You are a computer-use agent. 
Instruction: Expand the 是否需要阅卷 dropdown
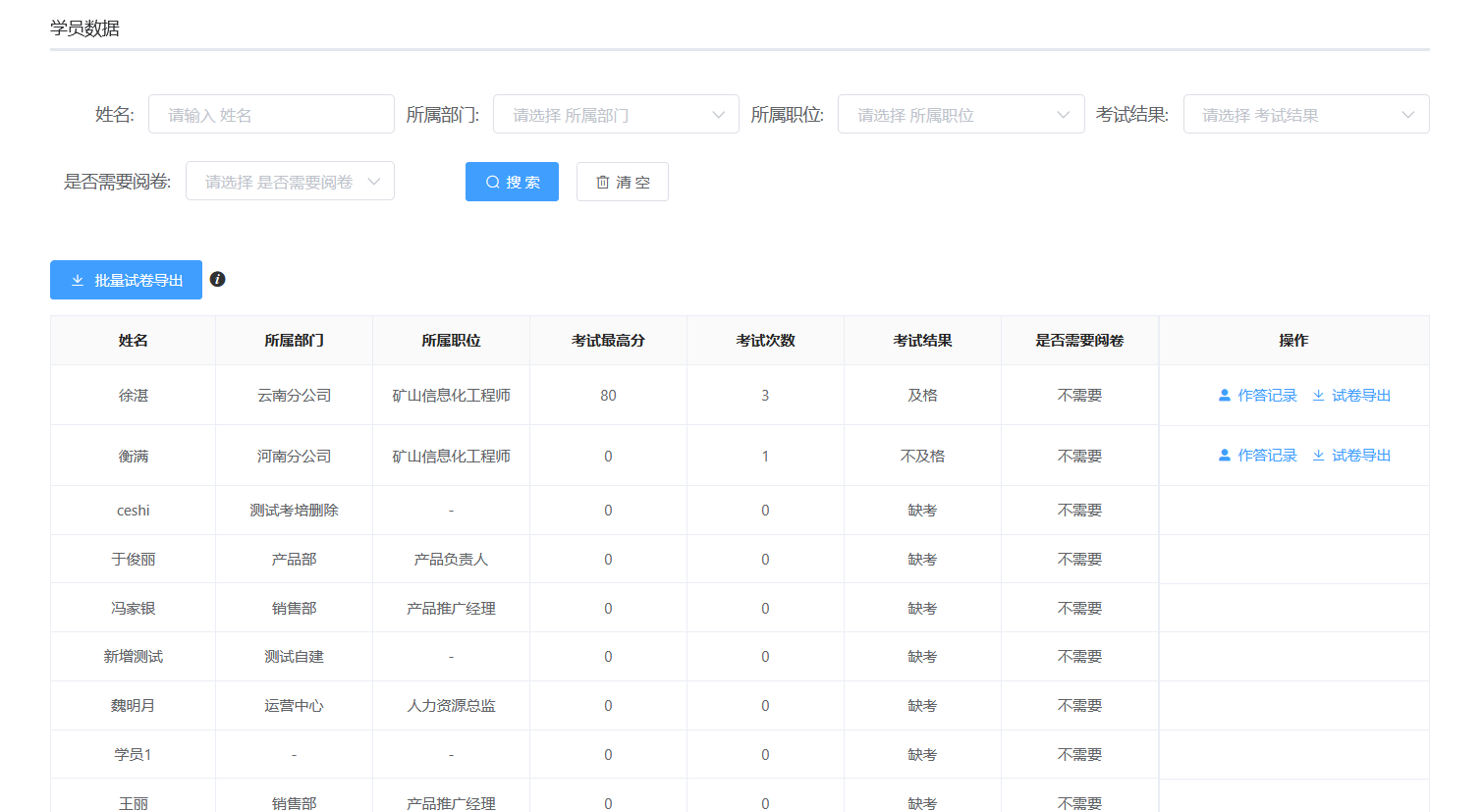290,182
